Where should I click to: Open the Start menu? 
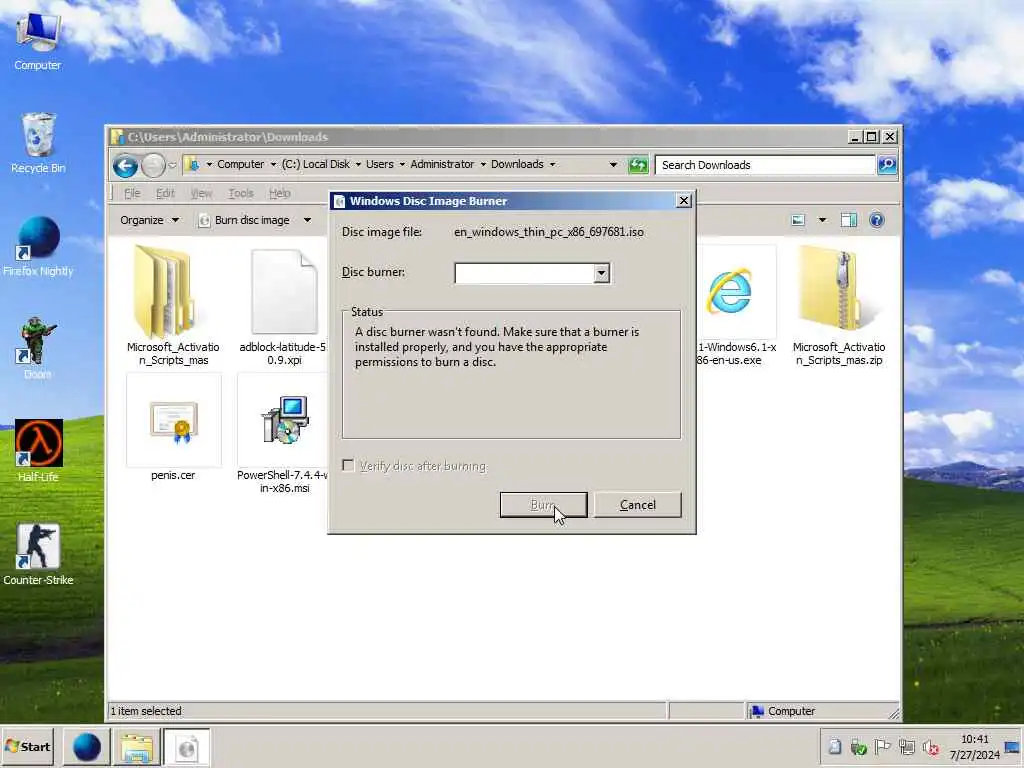pyautogui.click(x=27, y=747)
